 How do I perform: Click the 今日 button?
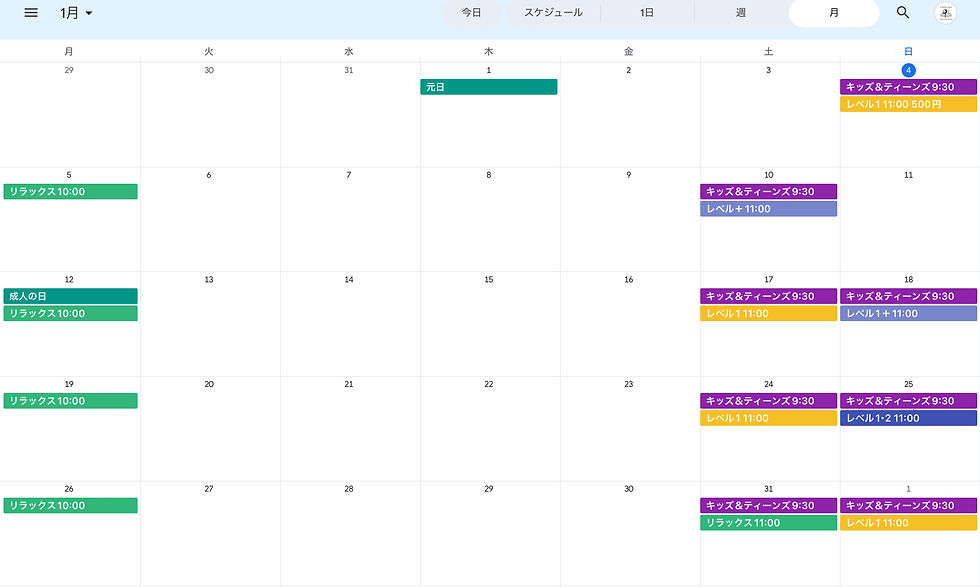tap(471, 13)
